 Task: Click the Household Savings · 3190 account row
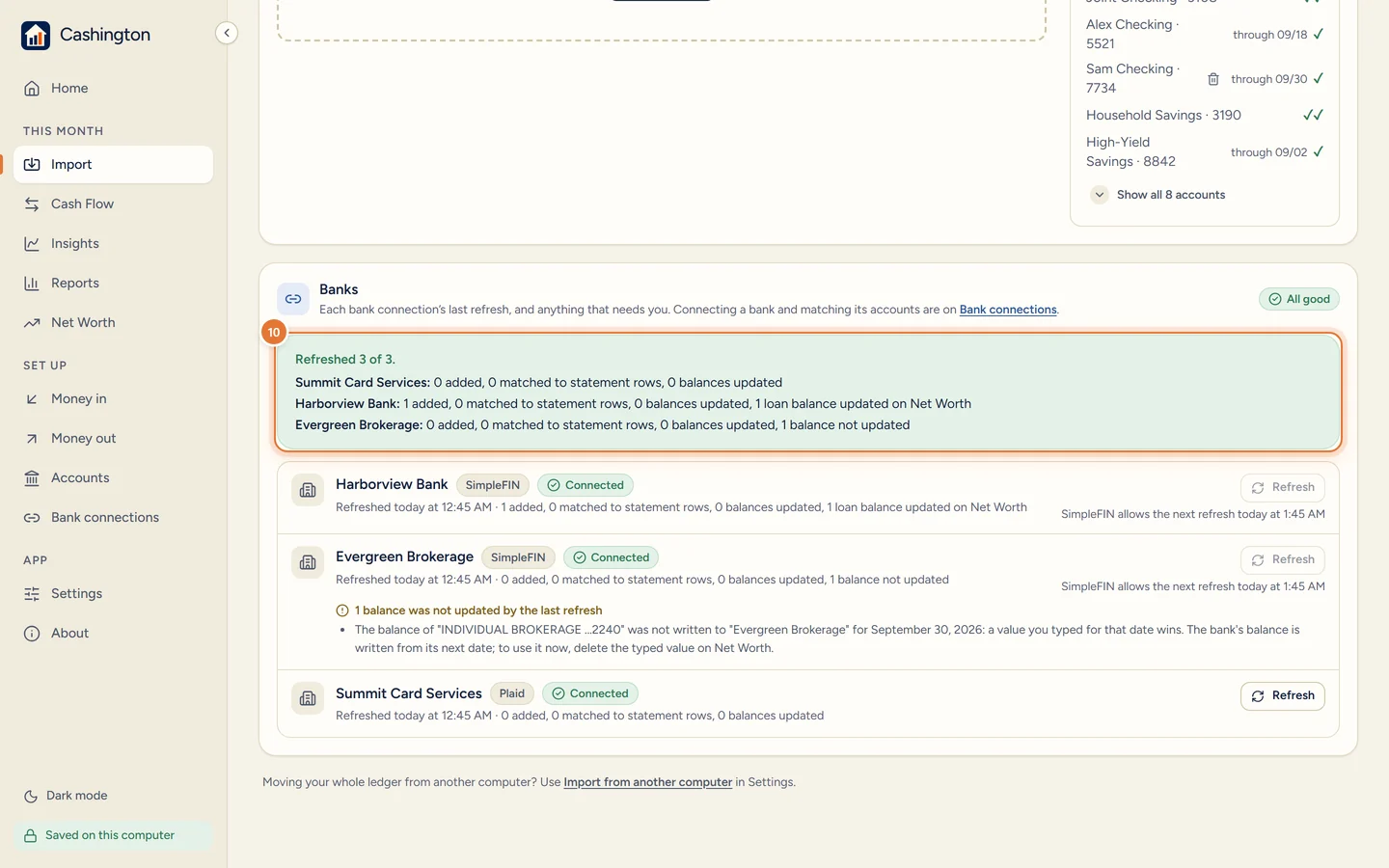coord(1205,115)
